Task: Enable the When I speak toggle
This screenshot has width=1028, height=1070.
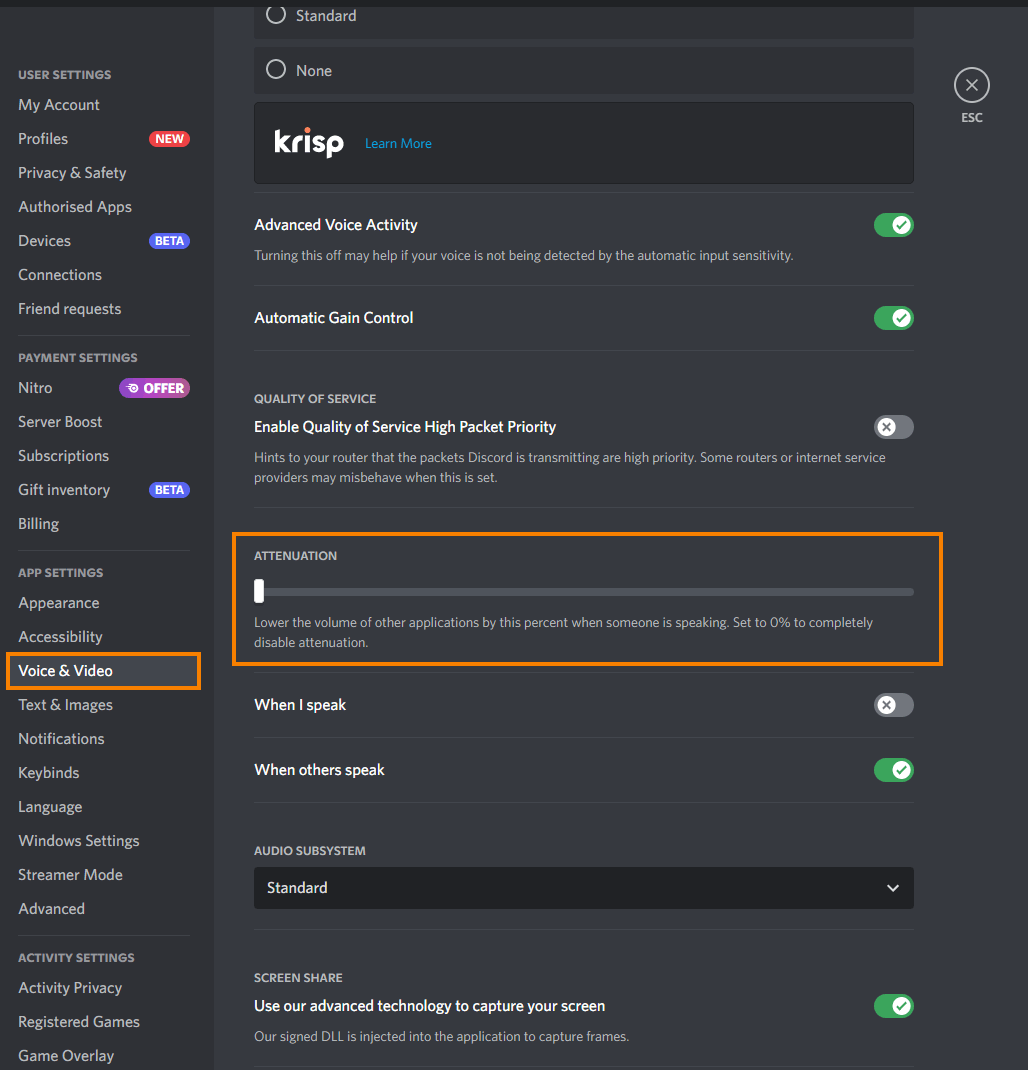Action: (x=894, y=704)
